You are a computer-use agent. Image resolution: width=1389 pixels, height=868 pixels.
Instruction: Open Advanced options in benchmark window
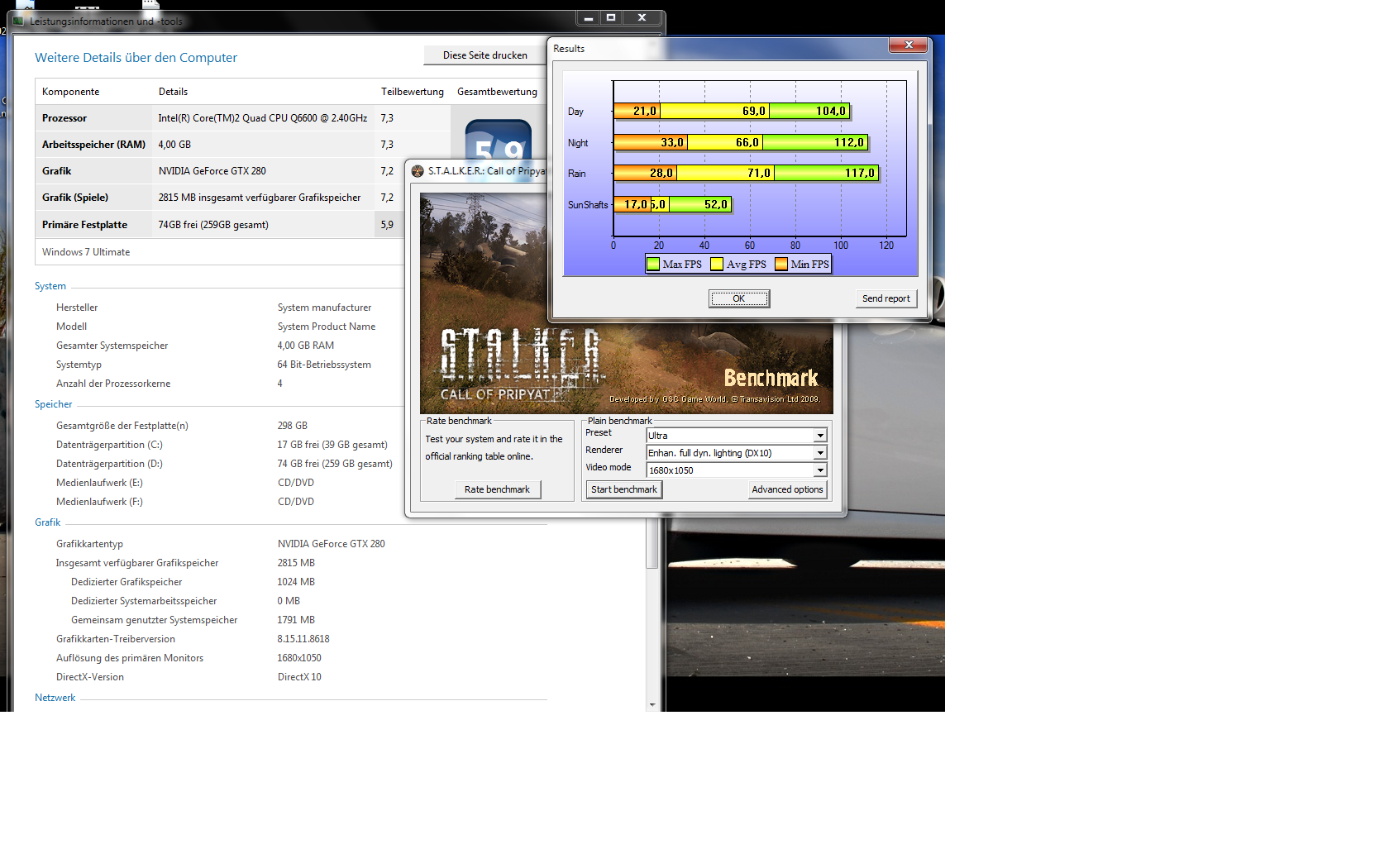[787, 489]
